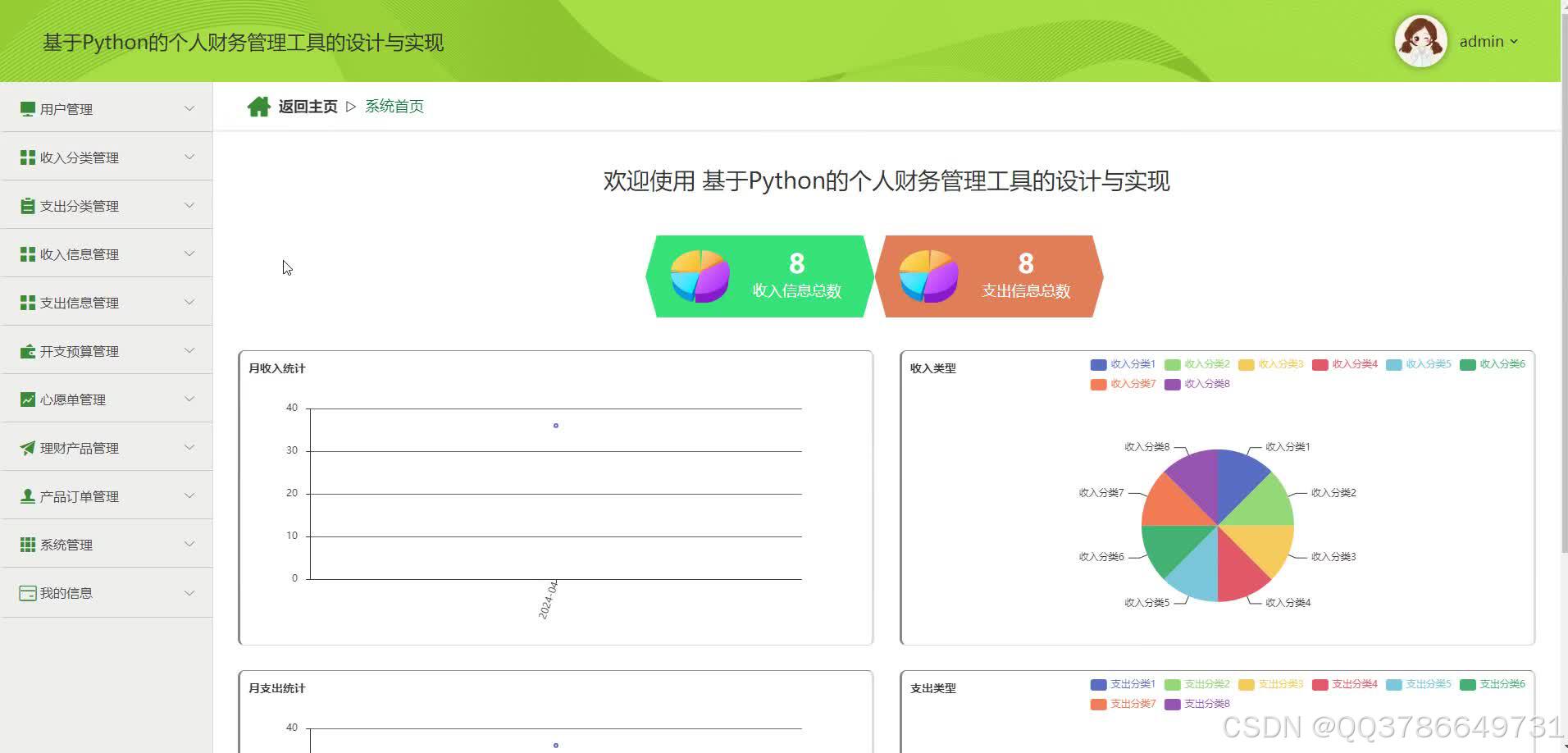Select the 用户管理 person icon in sidebar
This screenshot has height=753, width=1568.
[27, 107]
